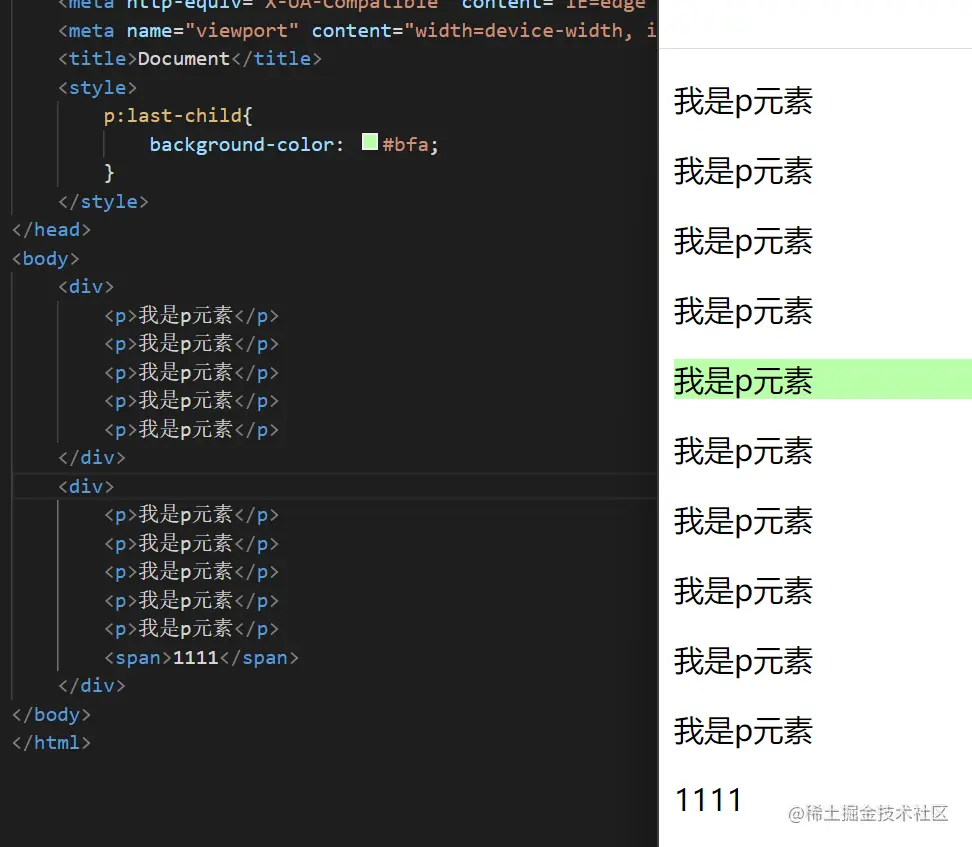Click the 1111 text in the browser preview

tap(708, 800)
